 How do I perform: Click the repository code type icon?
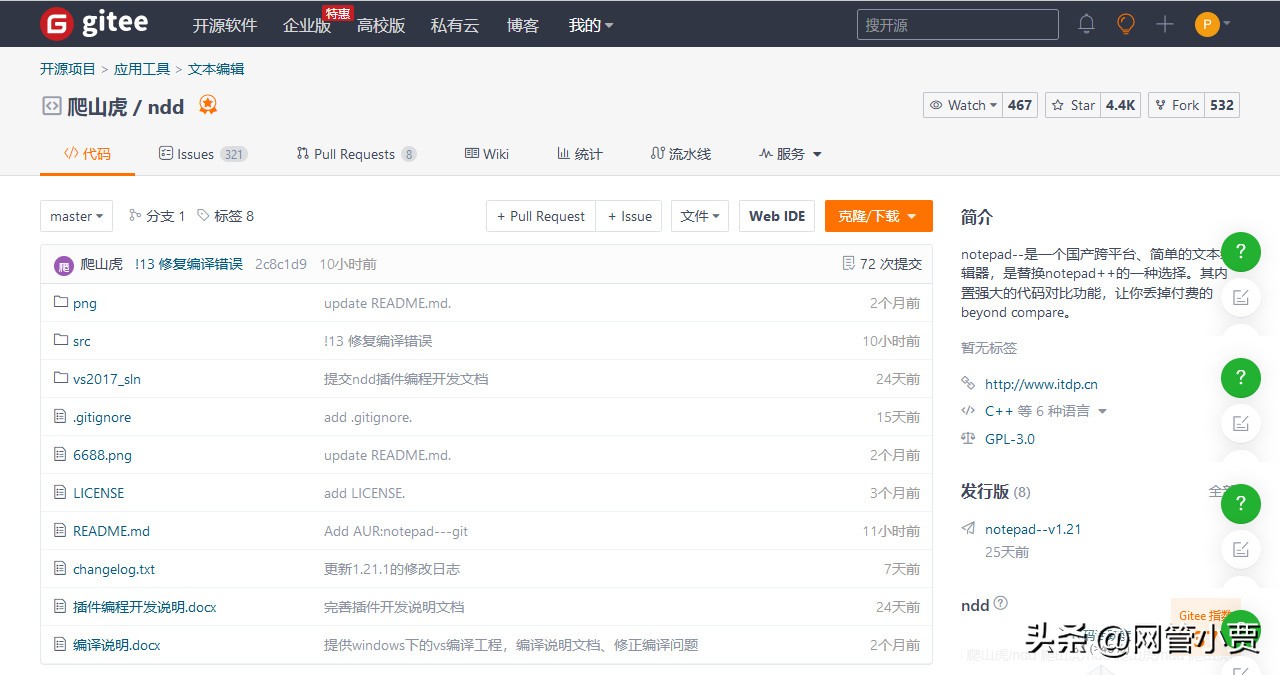pyautogui.click(x=51, y=106)
